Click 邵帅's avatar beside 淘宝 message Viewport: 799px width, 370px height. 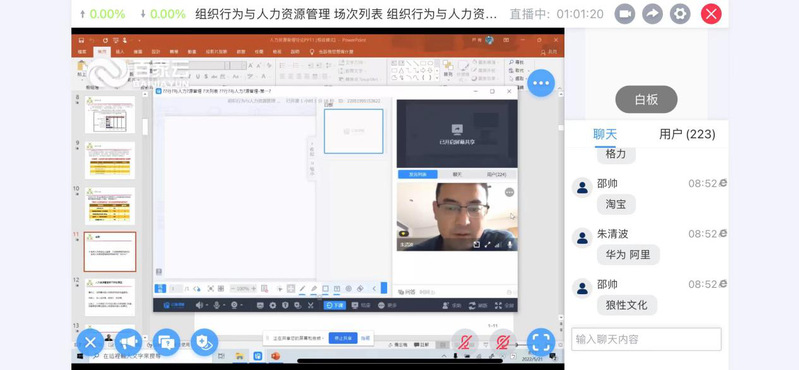582,188
